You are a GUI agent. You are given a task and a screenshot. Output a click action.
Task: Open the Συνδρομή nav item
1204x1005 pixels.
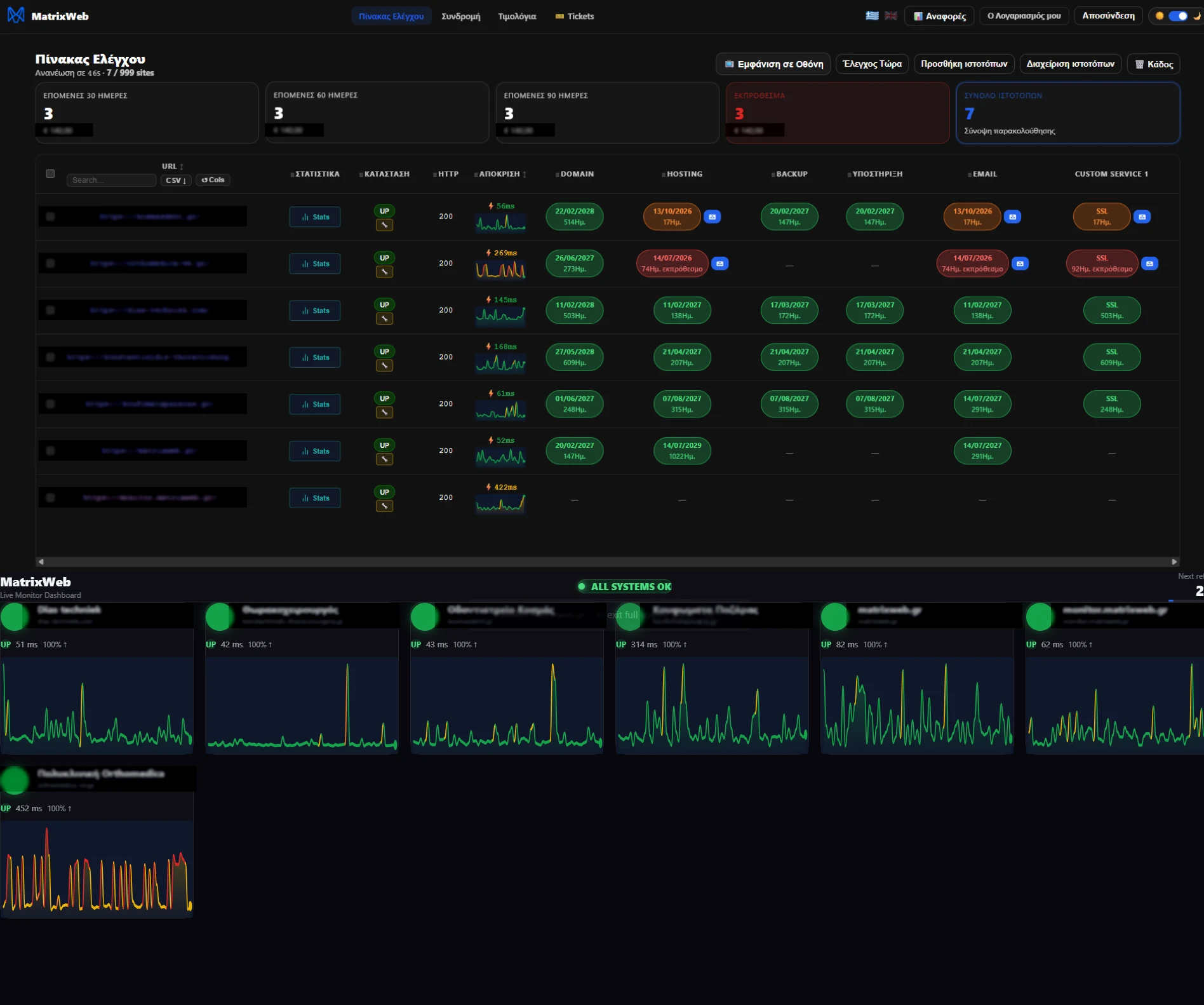click(x=461, y=16)
